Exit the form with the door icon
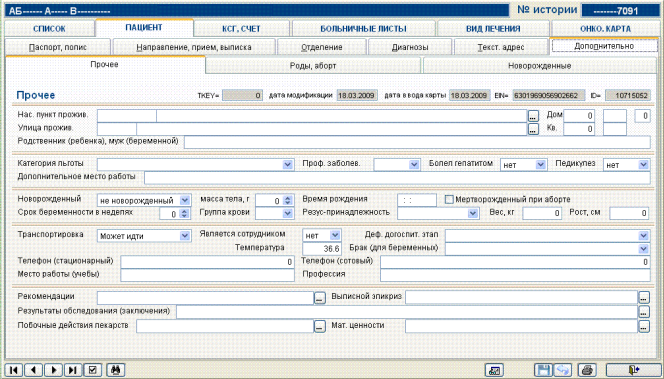The height and width of the screenshot is (379, 664). [633, 370]
